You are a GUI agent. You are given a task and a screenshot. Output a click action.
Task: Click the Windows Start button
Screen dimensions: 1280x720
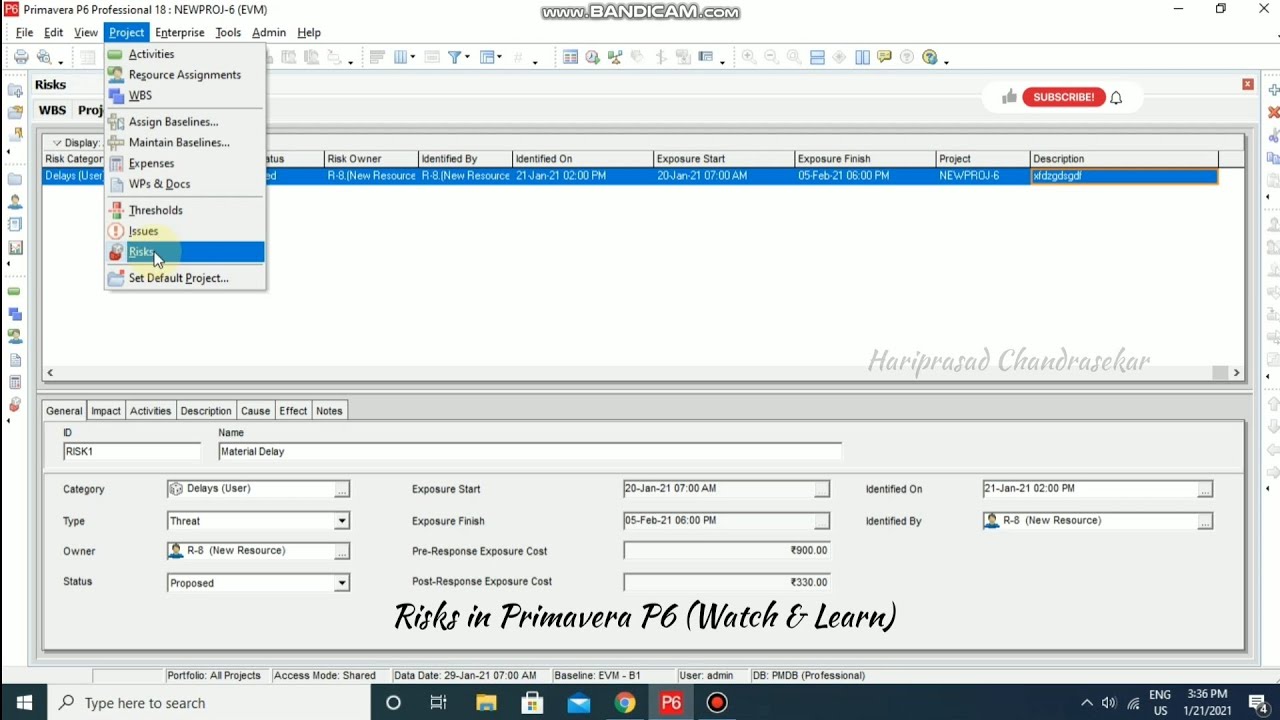click(24, 703)
